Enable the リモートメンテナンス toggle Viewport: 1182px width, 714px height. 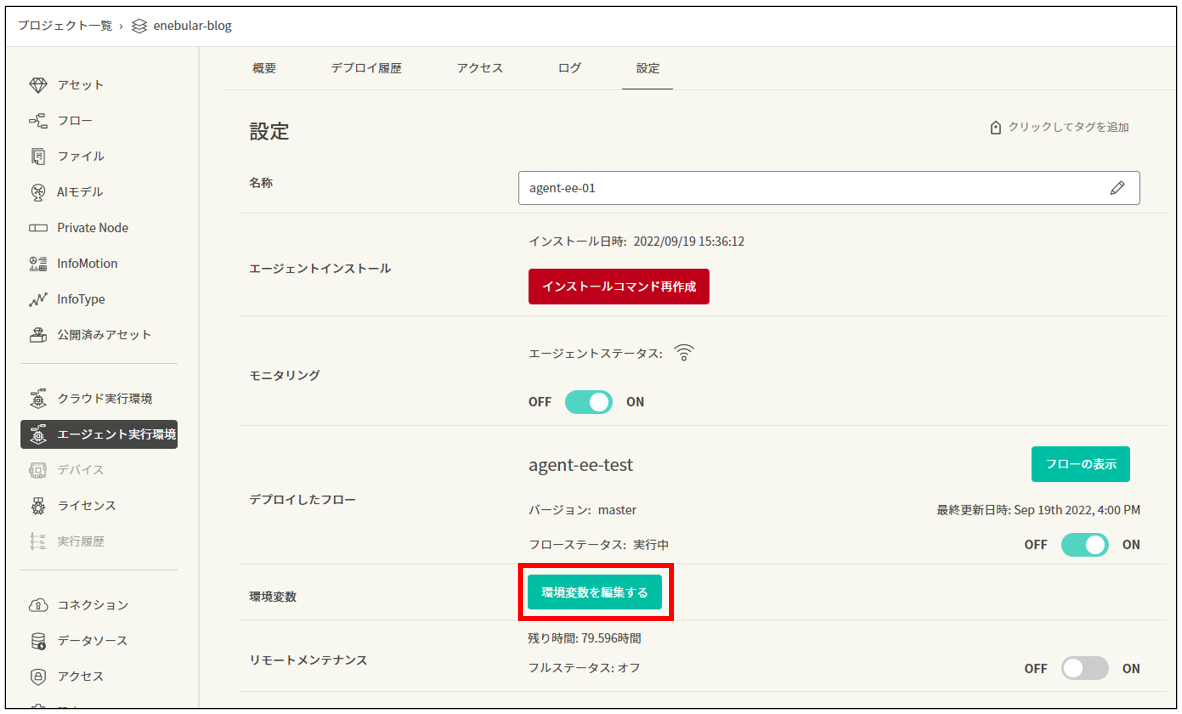click(1084, 668)
